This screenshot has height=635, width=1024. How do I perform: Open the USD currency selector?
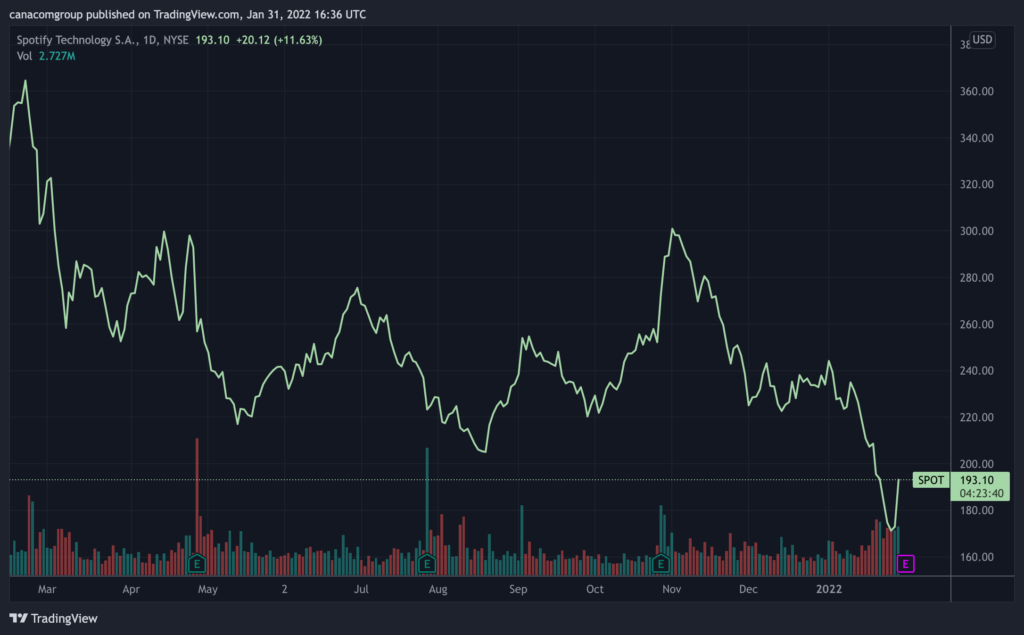click(982, 39)
